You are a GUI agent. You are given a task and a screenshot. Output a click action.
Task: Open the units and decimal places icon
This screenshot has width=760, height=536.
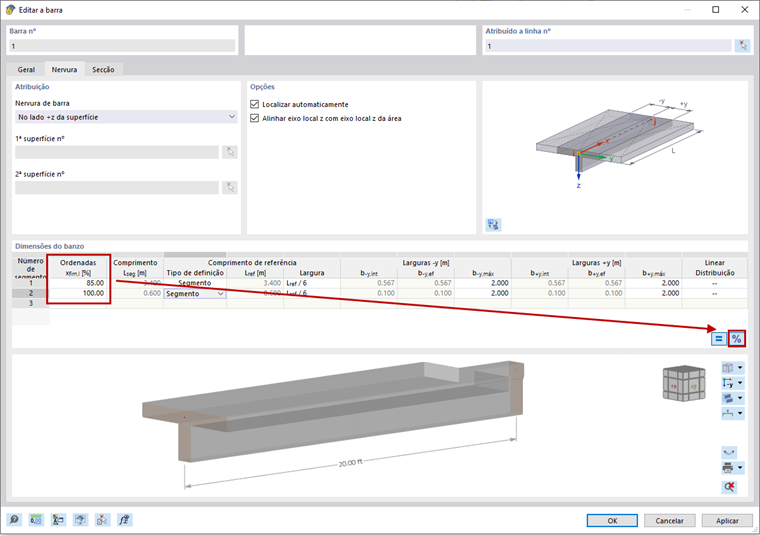(36, 520)
